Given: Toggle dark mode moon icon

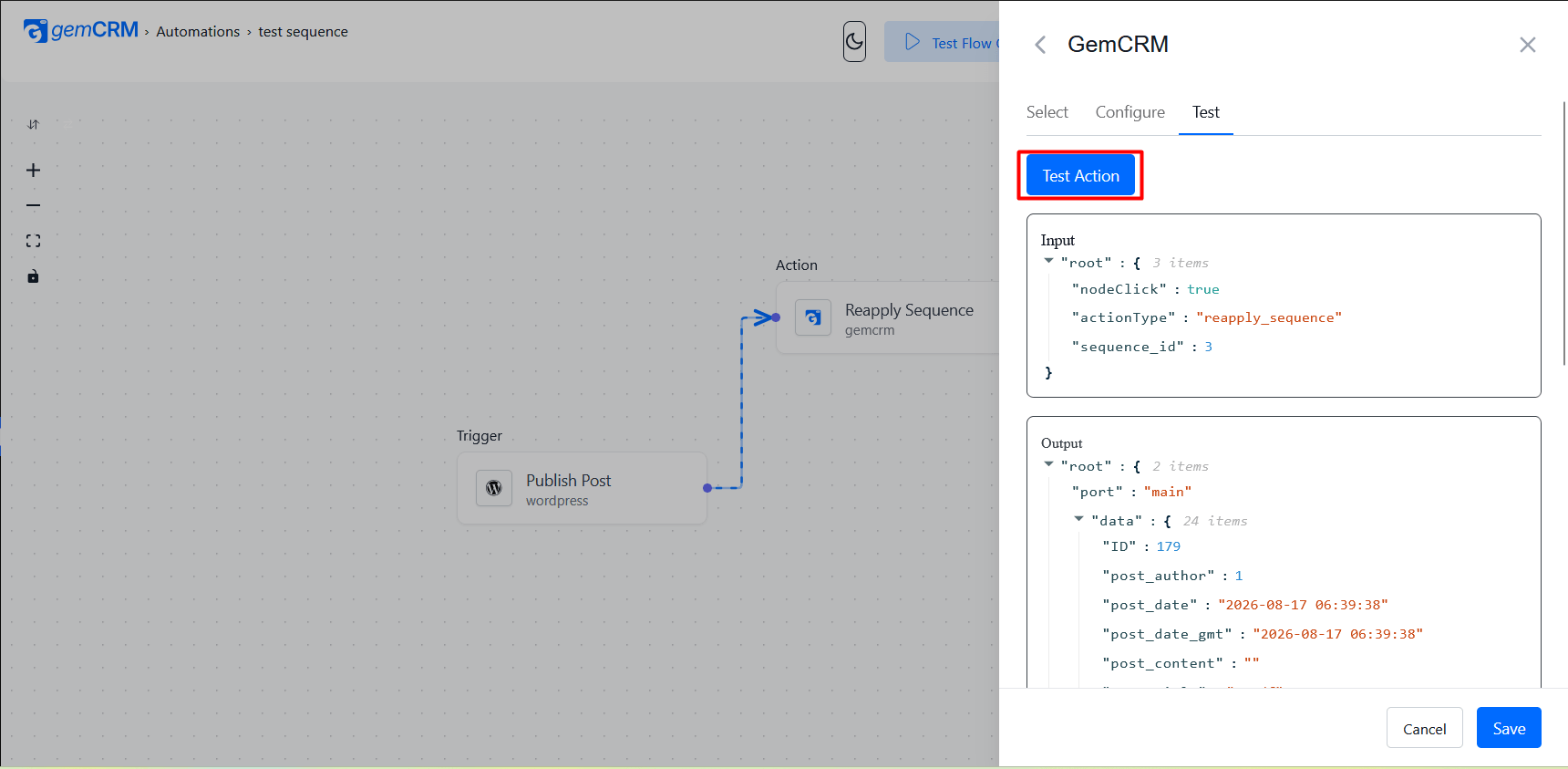Looking at the screenshot, I should pos(854,41).
